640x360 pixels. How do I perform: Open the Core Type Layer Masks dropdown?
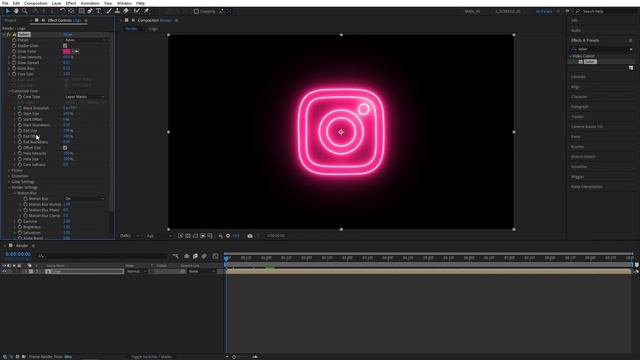[x=85, y=97]
